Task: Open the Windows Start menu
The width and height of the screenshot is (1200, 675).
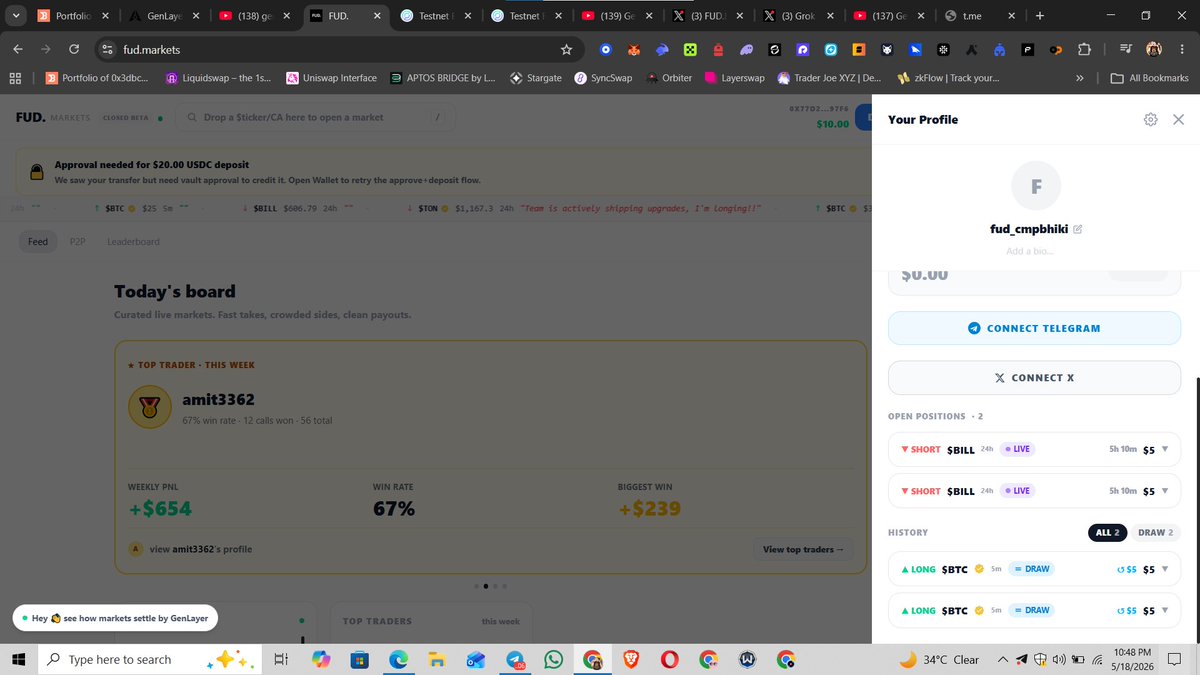Action: point(18,659)
